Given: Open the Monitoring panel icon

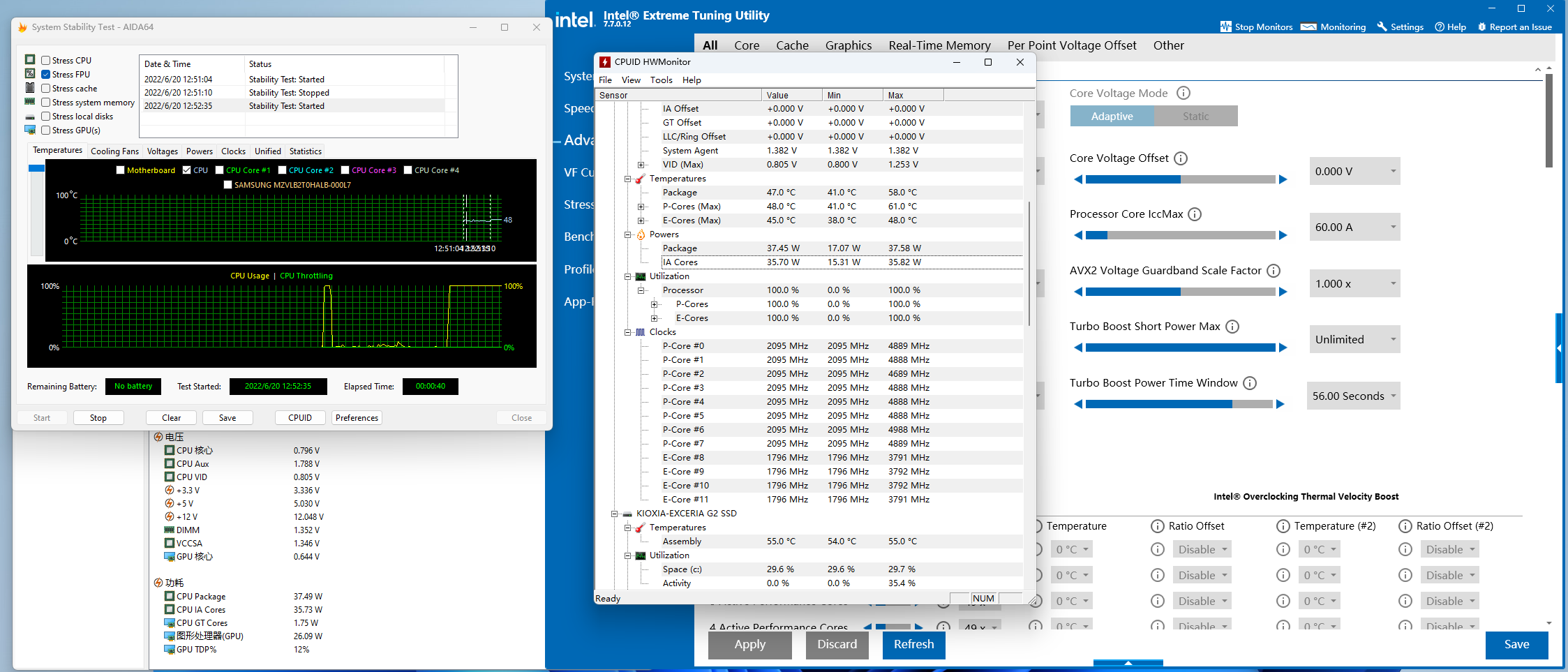Looking at the screenshot, I should [1308, 27].
